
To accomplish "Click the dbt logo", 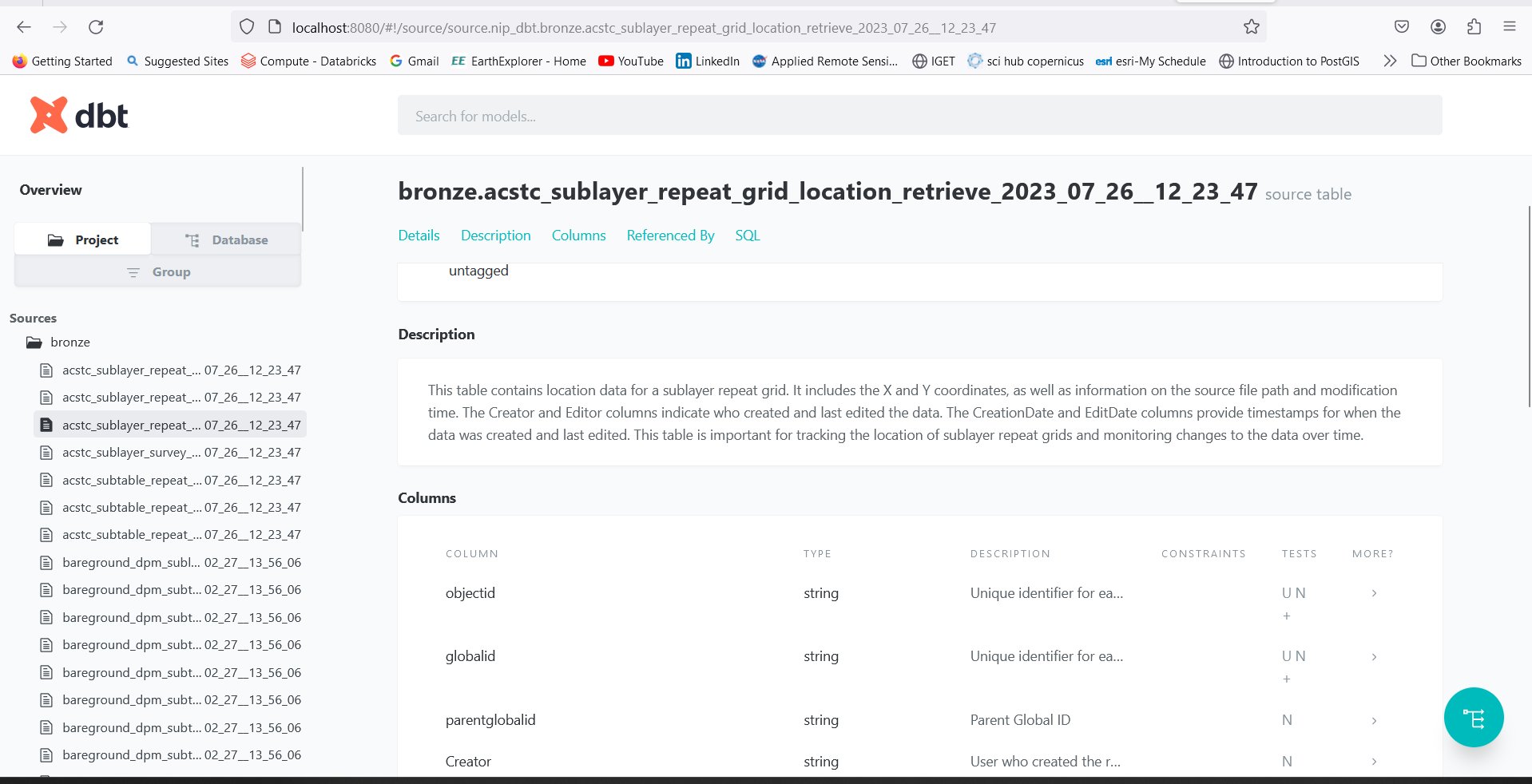I will [x=79, y=116].
